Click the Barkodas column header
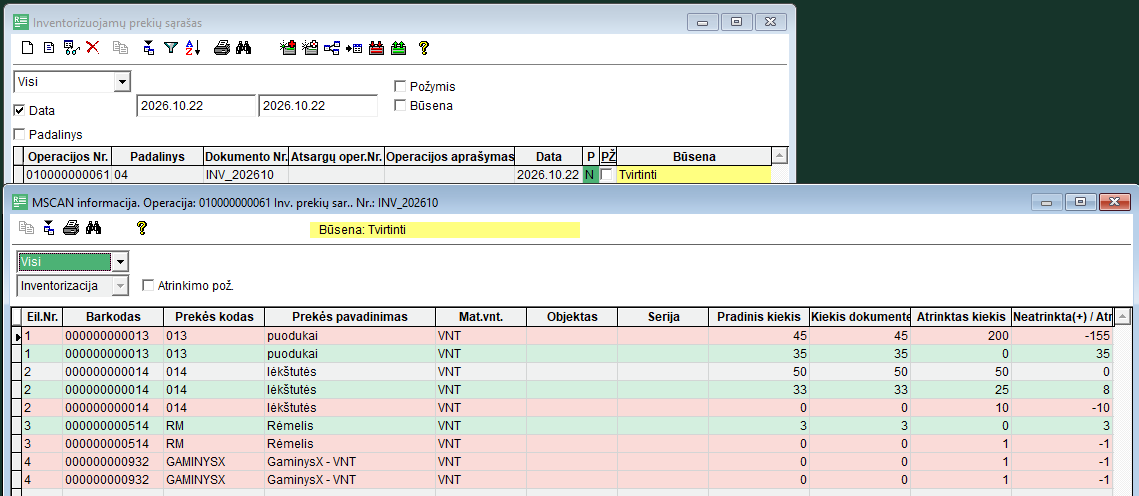 pos(113,317)
